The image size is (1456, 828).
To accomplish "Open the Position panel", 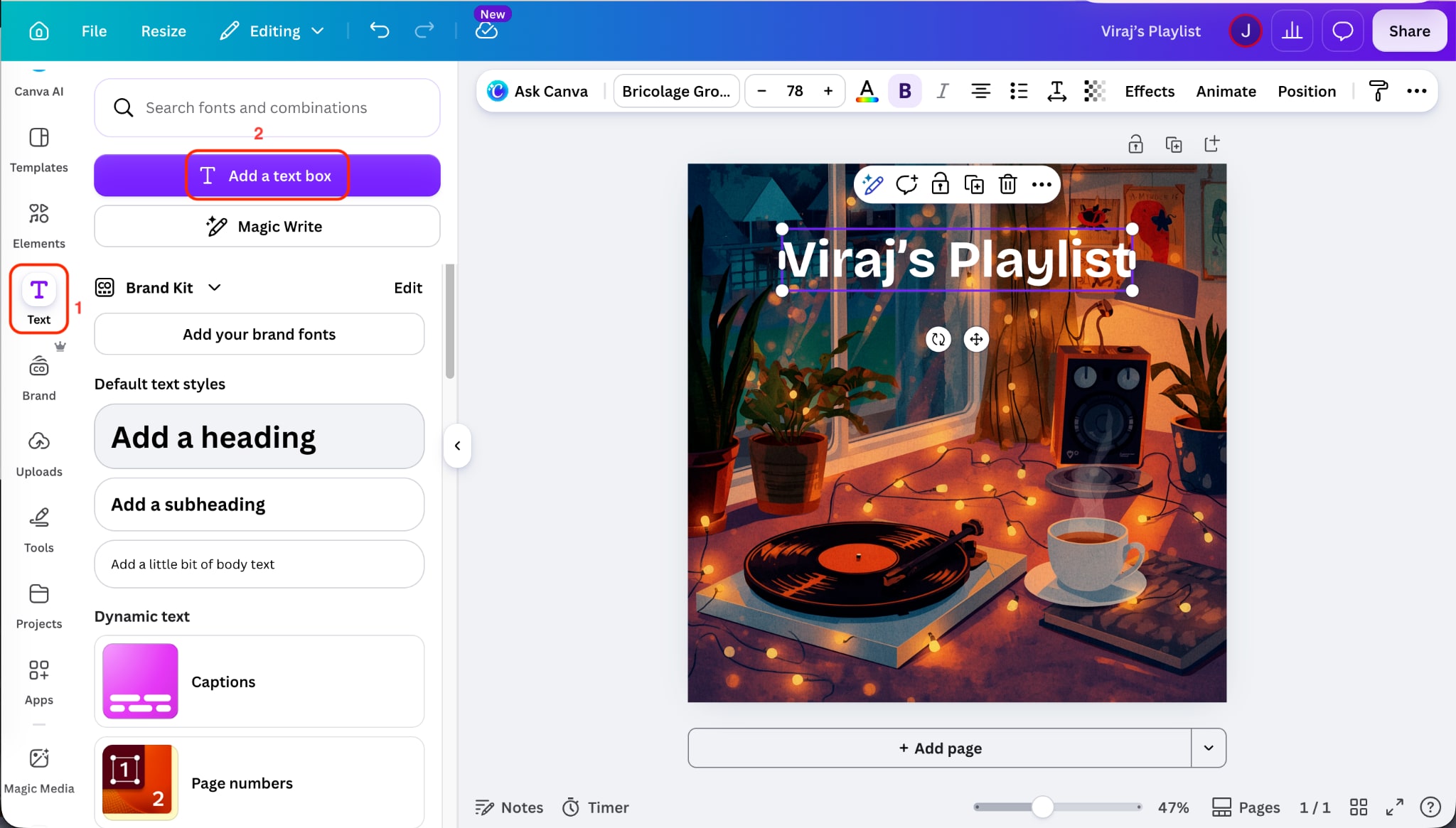I will pos(1307,91).
